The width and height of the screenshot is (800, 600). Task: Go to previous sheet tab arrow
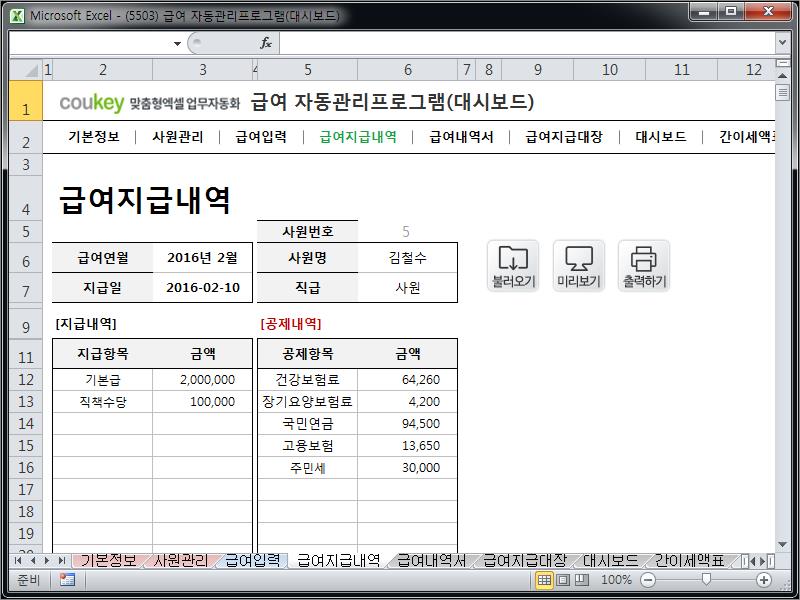click(x=33, y=561)
